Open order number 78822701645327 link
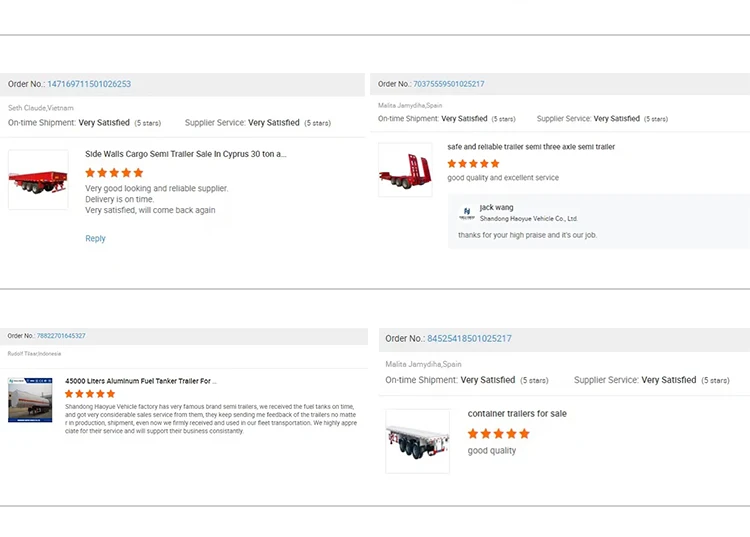Viewport: 750px width, 537px height. [61, 336]
